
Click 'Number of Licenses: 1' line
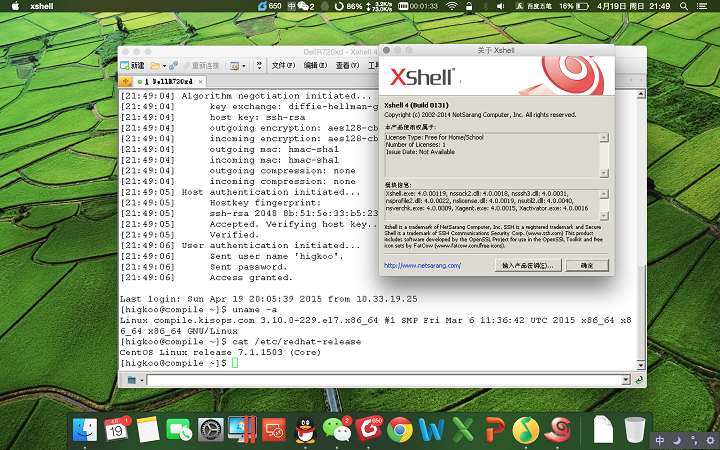tap(416, 145)
